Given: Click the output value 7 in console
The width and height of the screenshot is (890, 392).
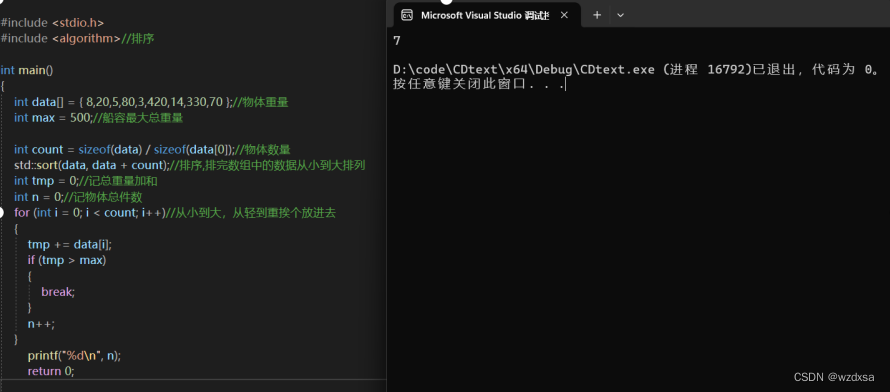Looking at the screenshot, I should pyautogui.click(x=397, y=40).
